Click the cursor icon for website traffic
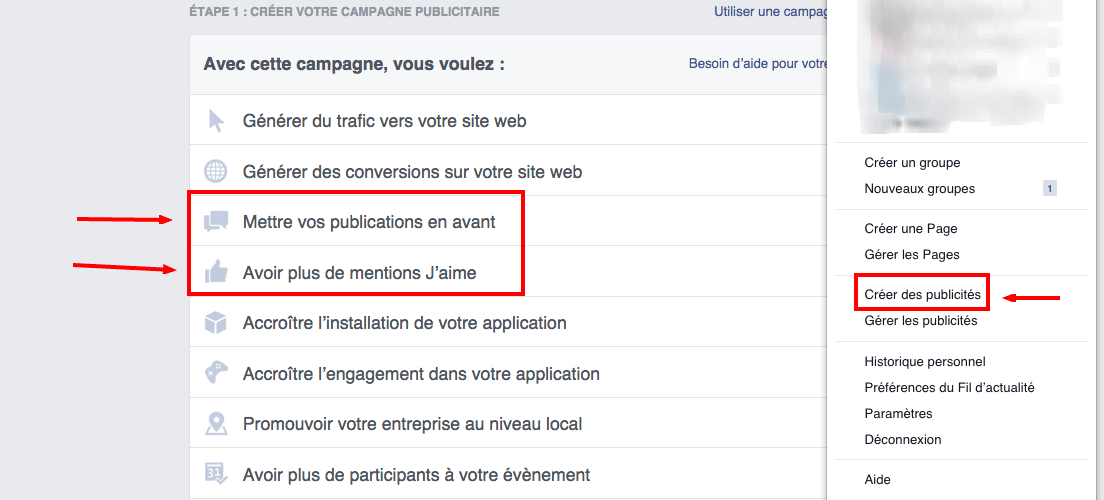This screenshot has width=1104, height=500. pyautogui.click(x=216, y=121)
